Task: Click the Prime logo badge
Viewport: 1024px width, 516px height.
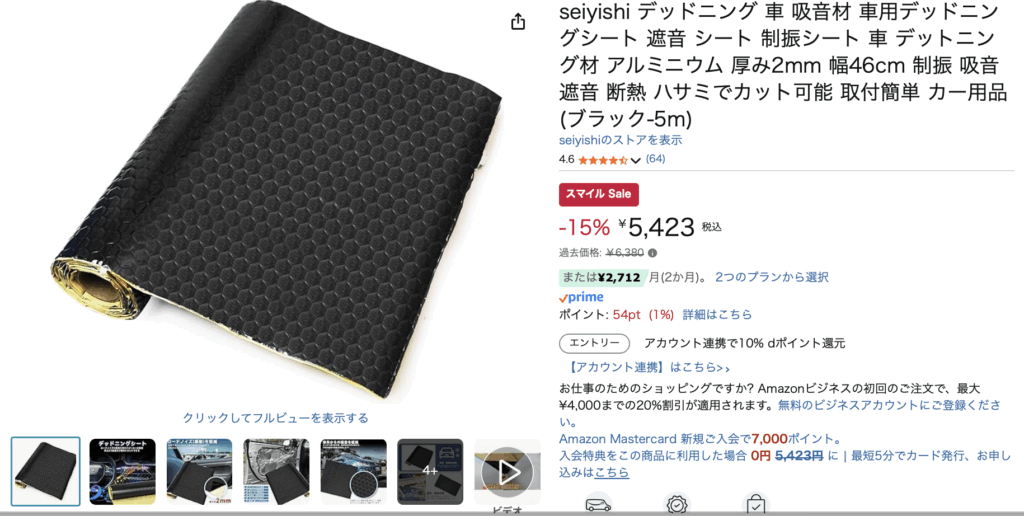Action: [581, 297]
